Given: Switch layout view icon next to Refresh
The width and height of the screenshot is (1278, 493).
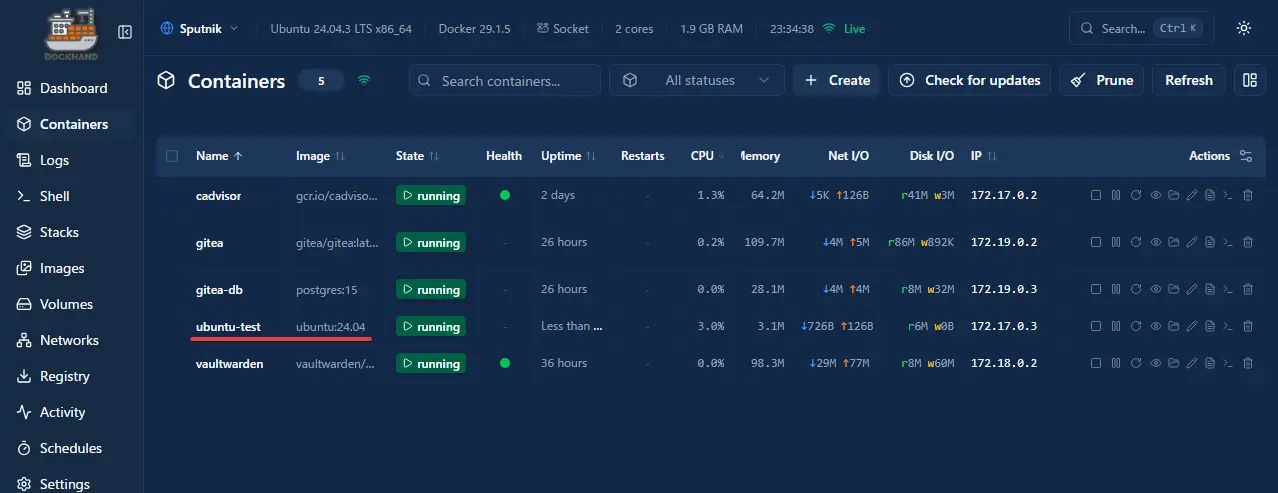Looking at the screenshot, I should 1248,80.
